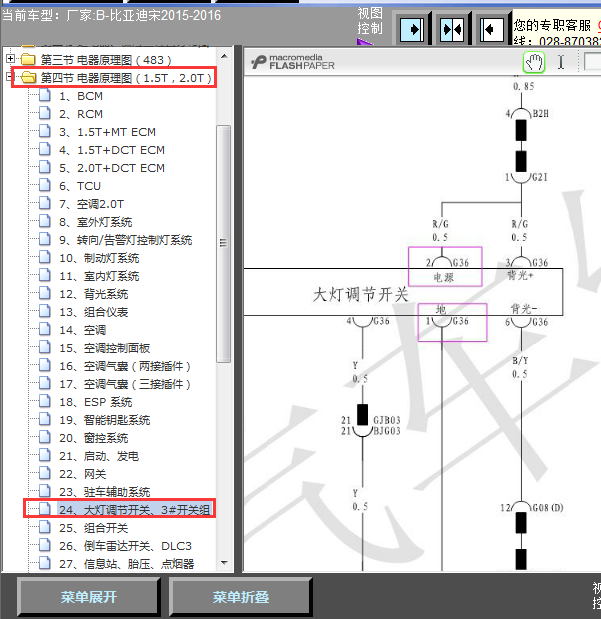Image resolution: width=601 pixels, height=619 pixels.
Task: Open 9、转向/告警灯控制灯系统 diagram
Action: [x=126, y=240]
